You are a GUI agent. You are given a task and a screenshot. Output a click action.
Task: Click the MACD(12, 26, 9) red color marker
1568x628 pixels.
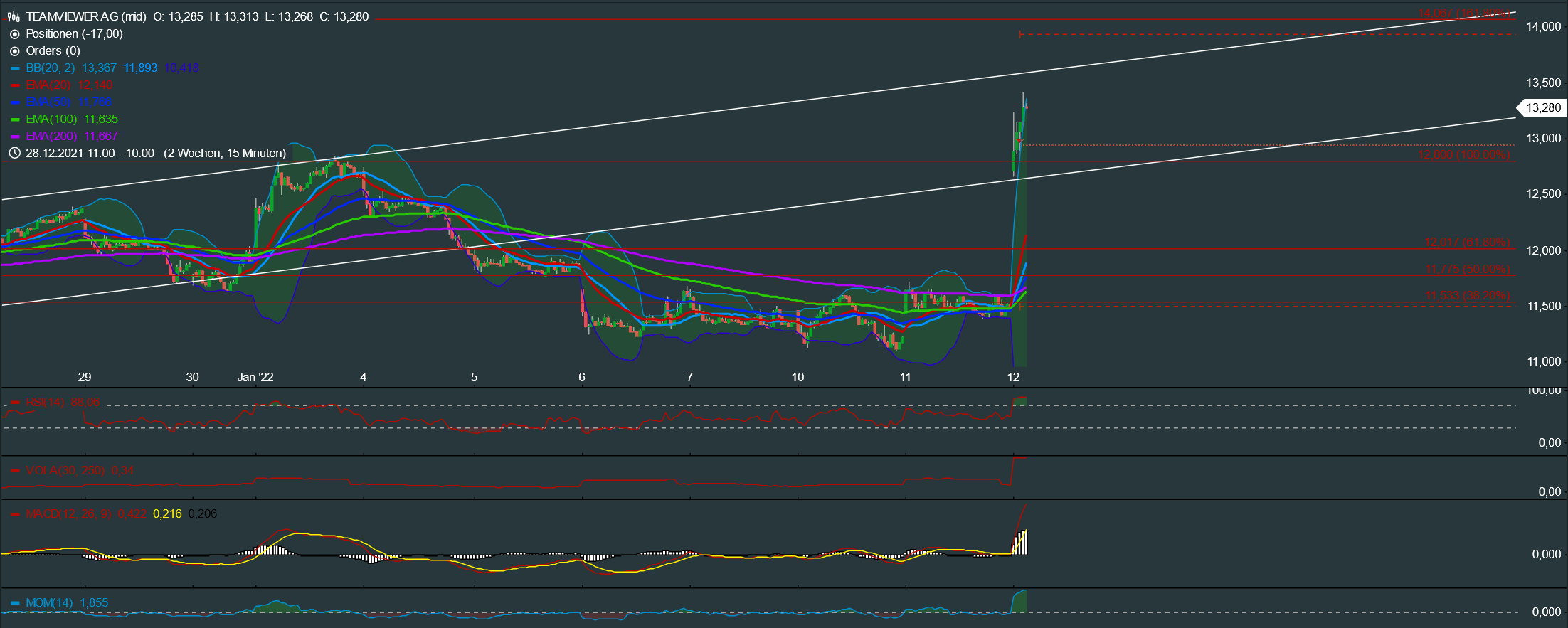[x=15, y=514]
